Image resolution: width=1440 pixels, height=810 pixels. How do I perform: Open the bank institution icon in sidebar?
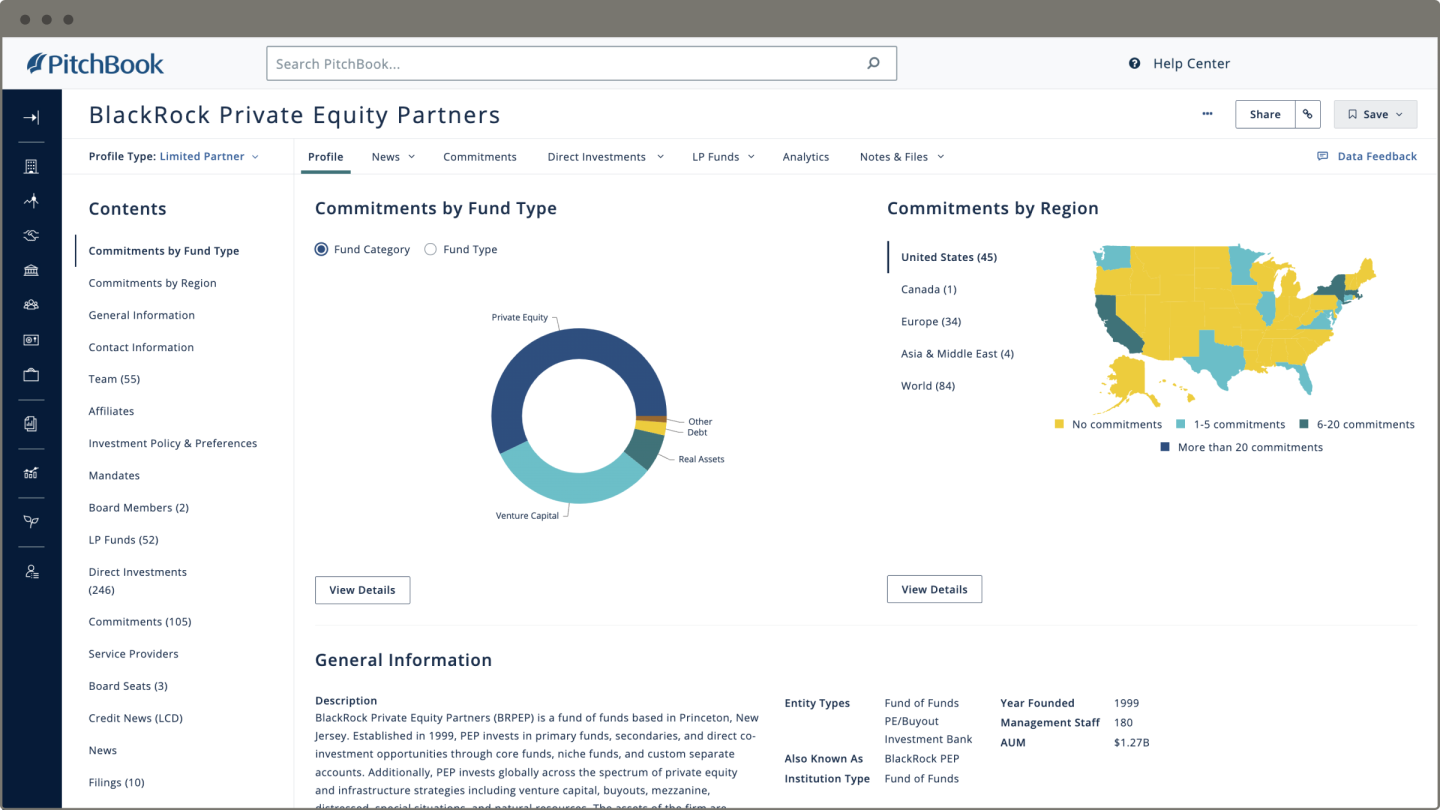point(31,271)
